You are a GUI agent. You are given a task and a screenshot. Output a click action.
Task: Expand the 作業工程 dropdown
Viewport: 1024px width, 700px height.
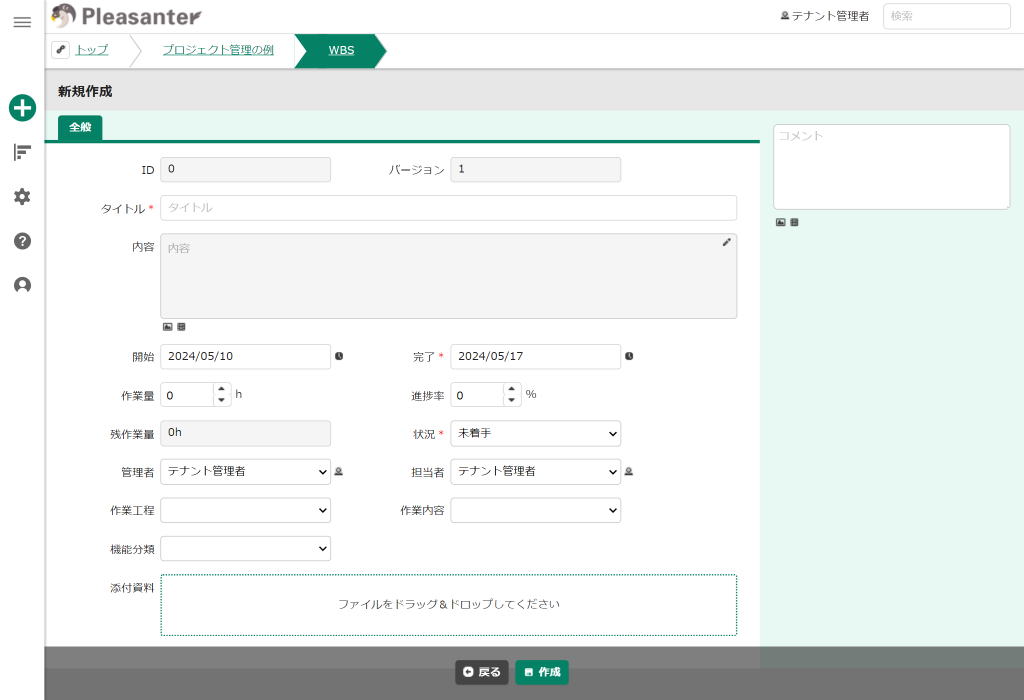246,511
